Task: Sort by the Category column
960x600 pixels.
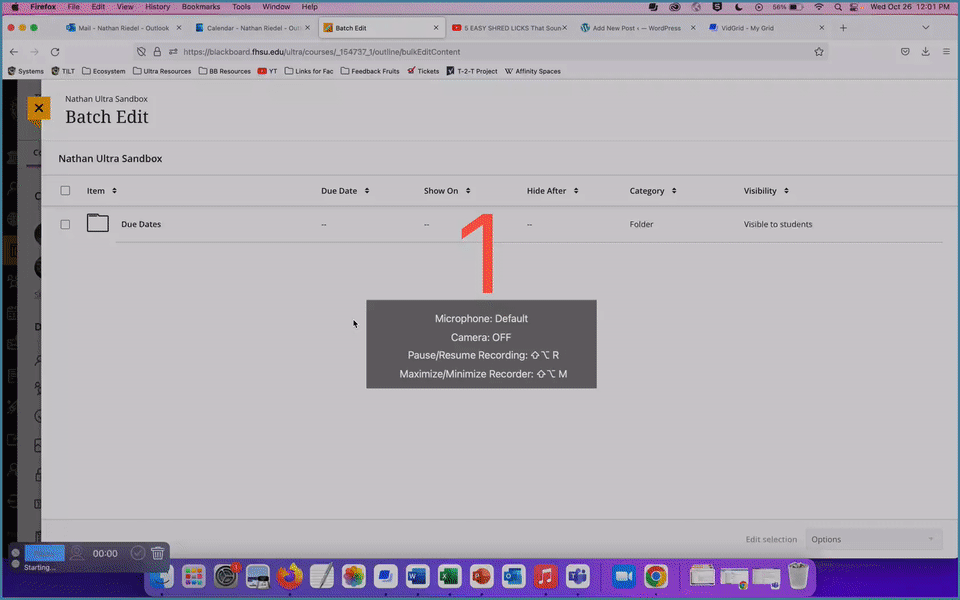Action: [653, 190]
